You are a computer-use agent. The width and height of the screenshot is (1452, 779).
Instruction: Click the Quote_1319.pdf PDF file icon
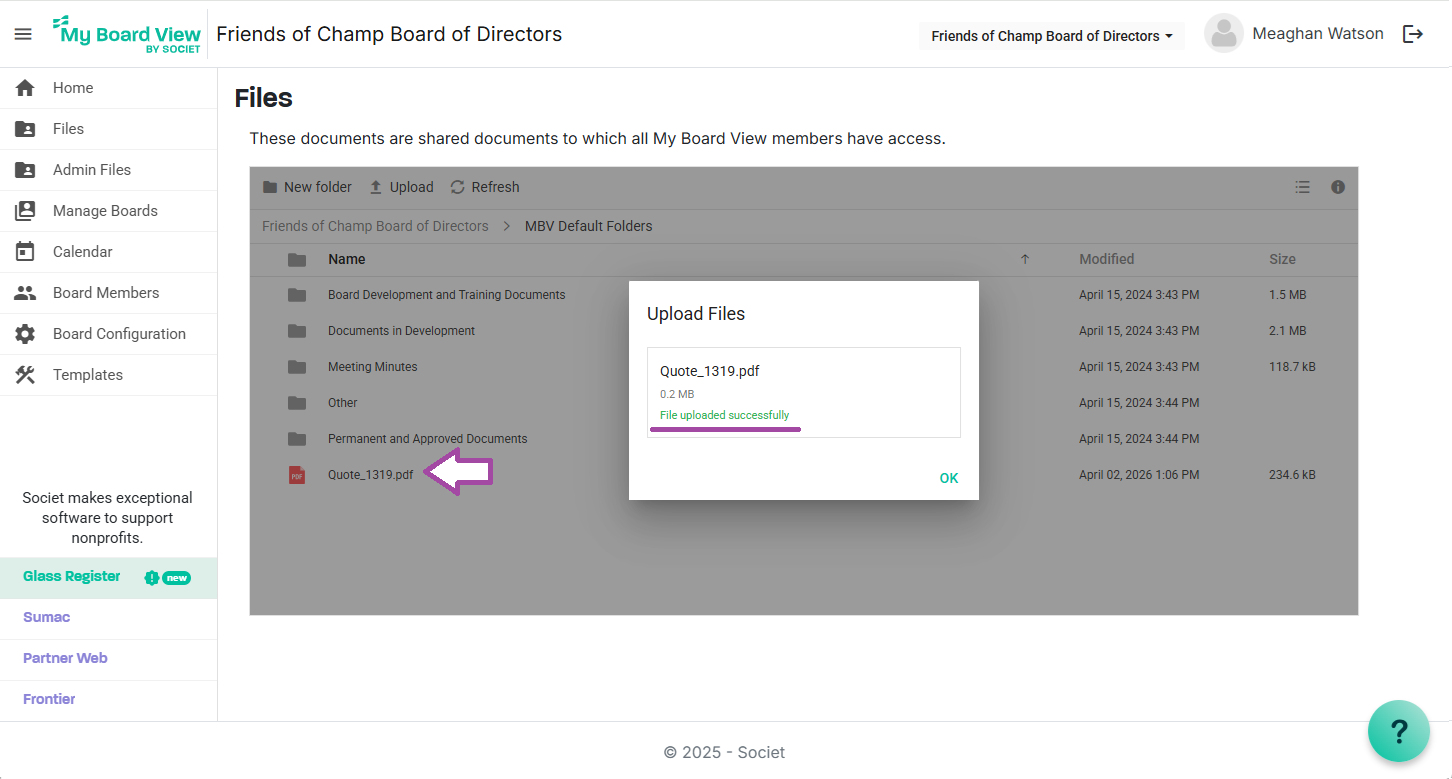coord(297,475)
